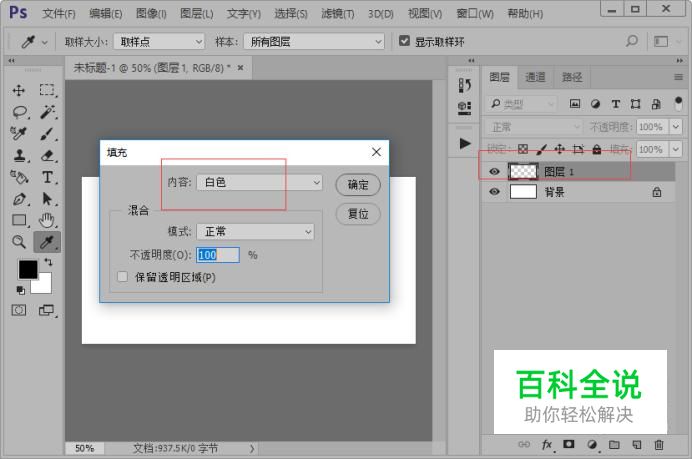Toggle type layer filter
Screen dimensions: 692x459
(x=616, y=104)
